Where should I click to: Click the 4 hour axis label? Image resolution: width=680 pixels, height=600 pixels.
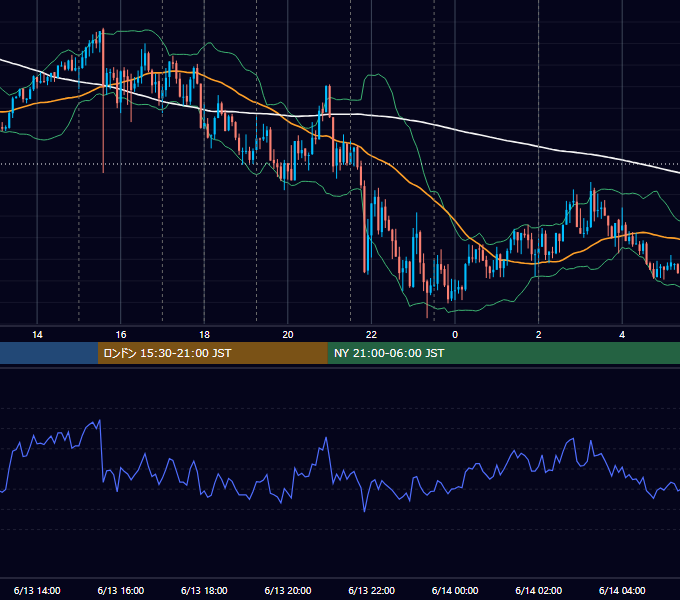(x=622, y=335)
